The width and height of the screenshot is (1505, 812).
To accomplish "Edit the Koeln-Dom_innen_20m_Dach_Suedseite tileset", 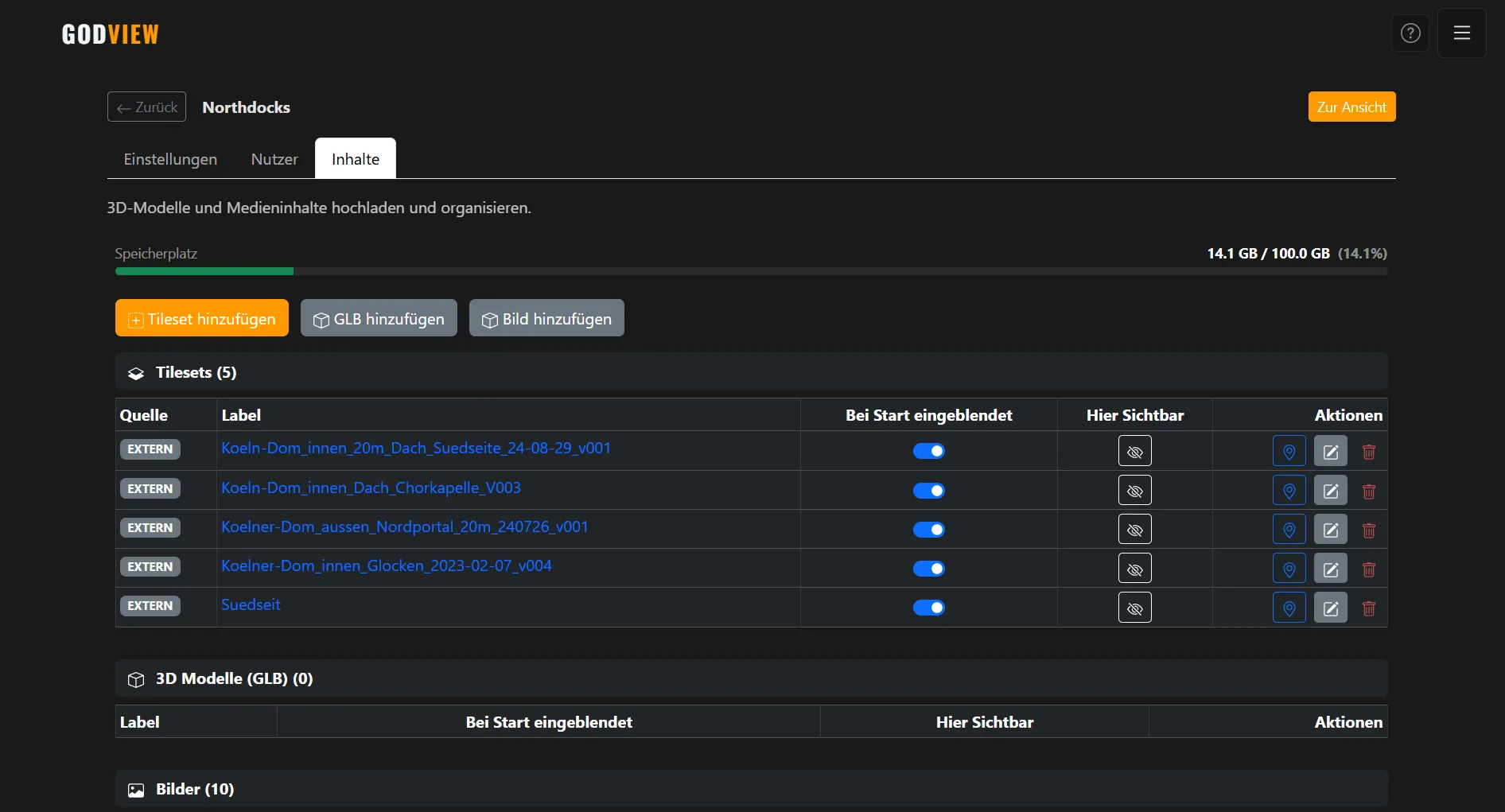I will 1330,453.
